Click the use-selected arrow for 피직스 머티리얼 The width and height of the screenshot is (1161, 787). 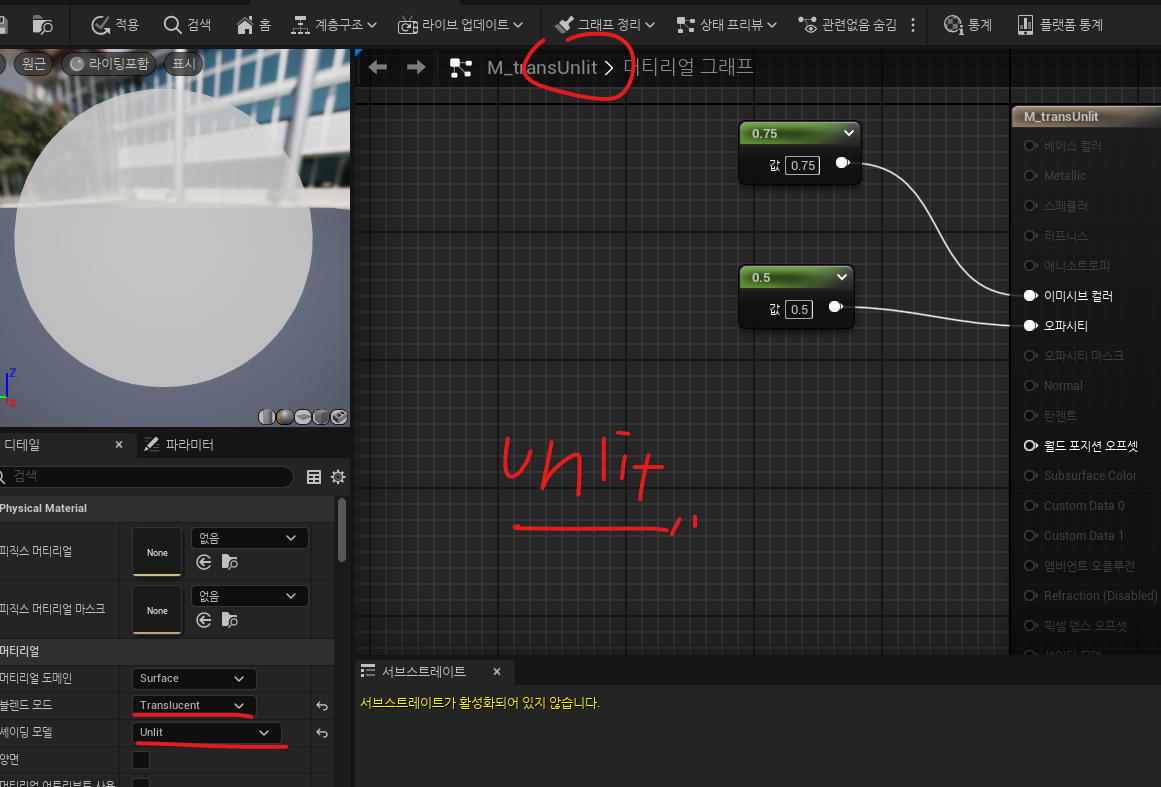(x=204, y=563)
